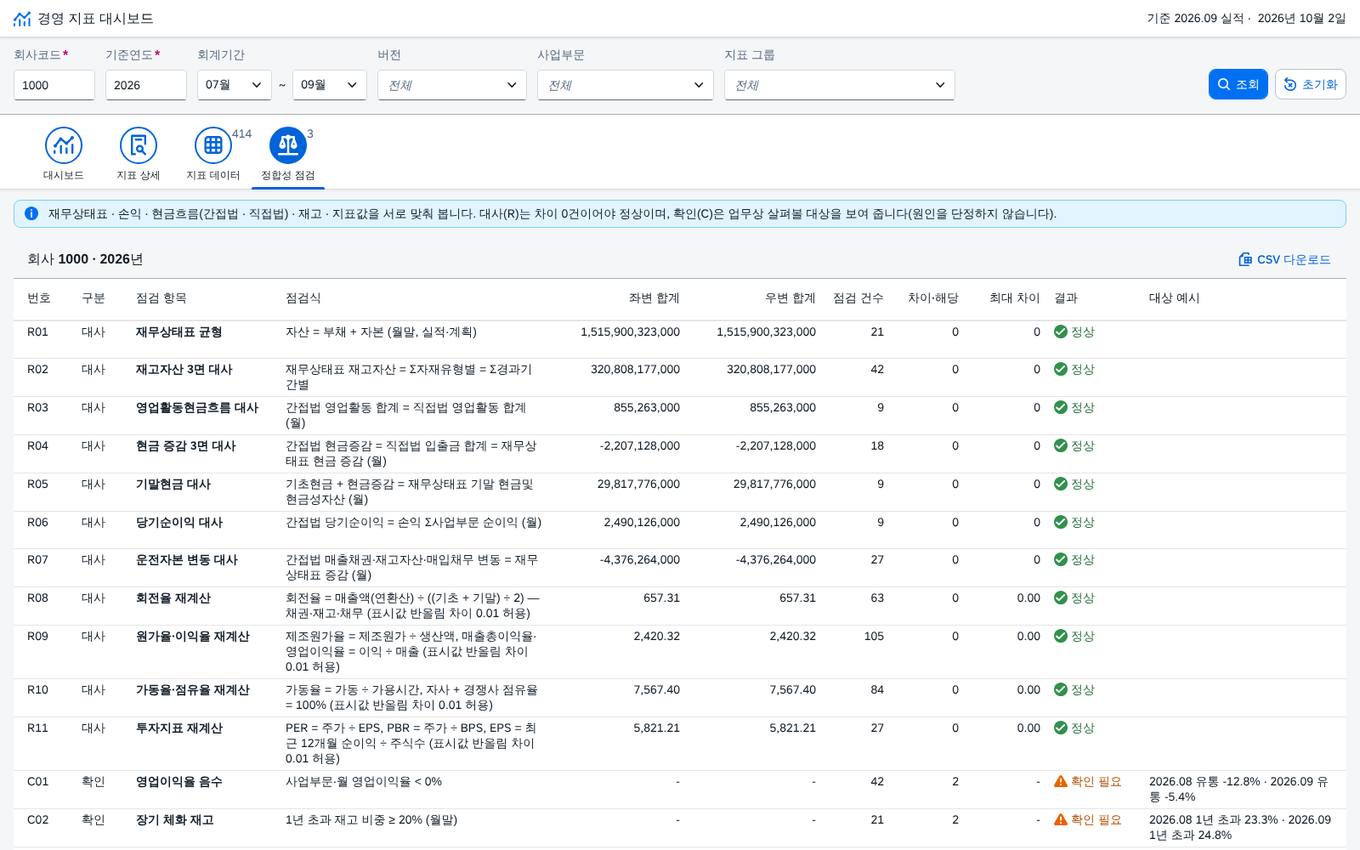1360x850 pixels.
Task: Click the 점검 항목 column header
Action: (161, 298)
